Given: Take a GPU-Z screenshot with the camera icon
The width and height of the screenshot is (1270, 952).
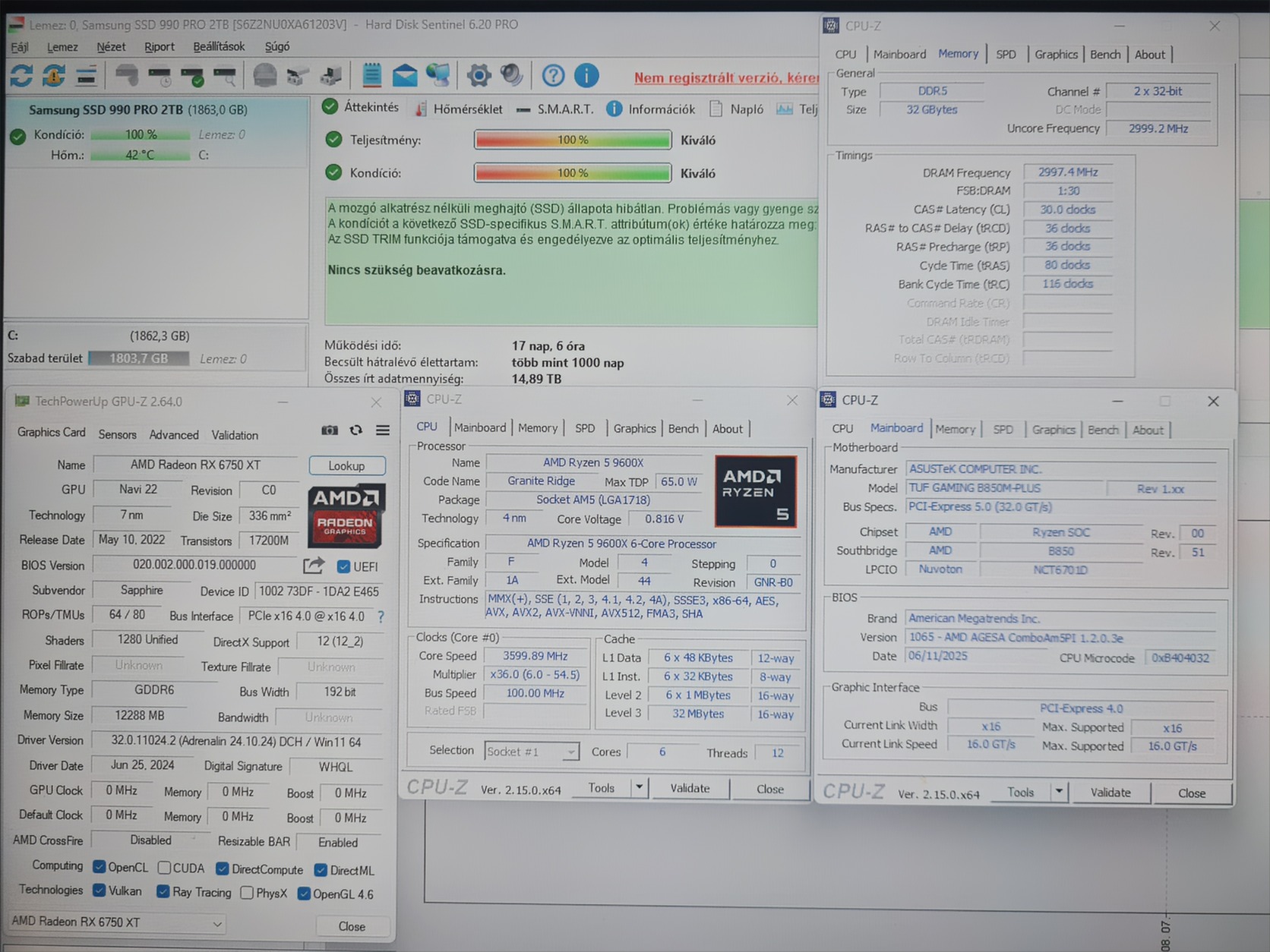Looking at the screenshot, I should click(330, 430).
